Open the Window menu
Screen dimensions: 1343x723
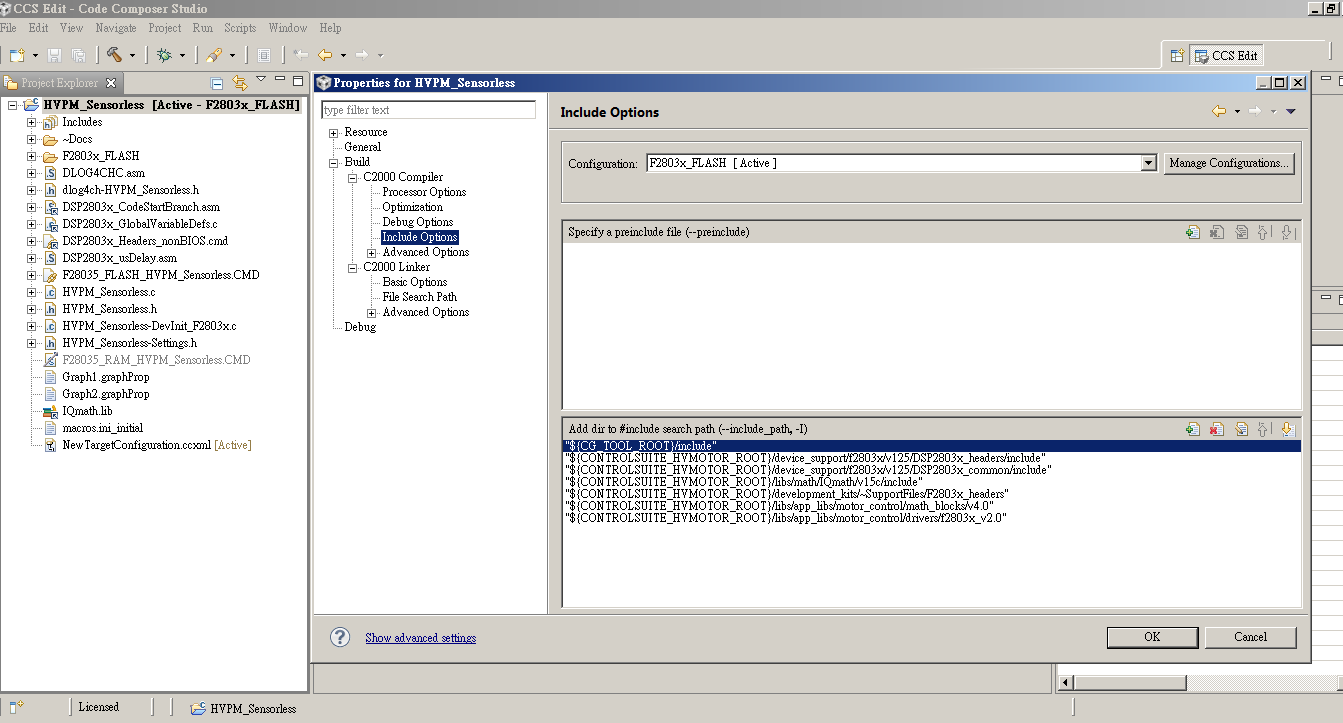coord(288,28)
